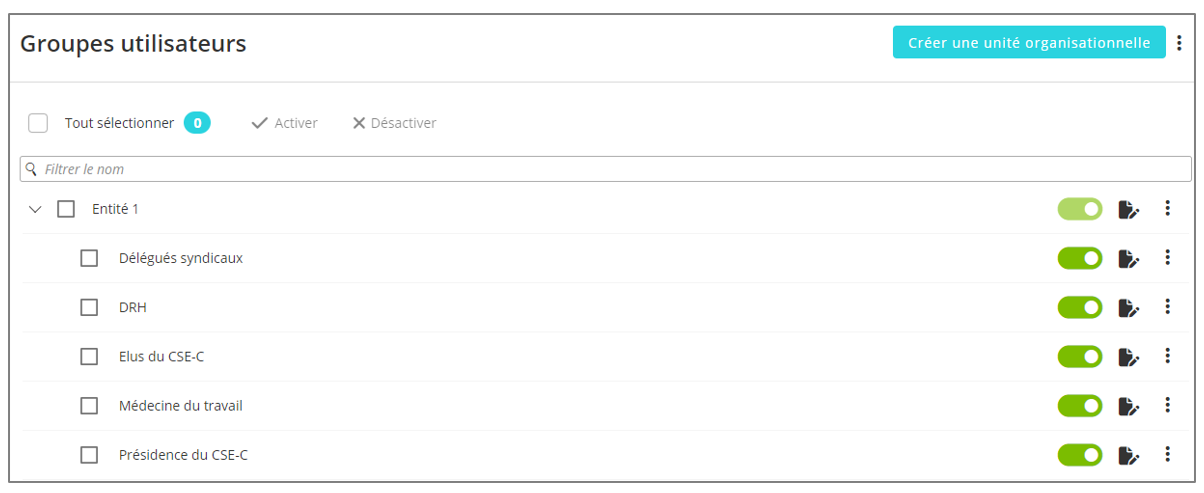Collapse the Entité 1 tree node
The height and width of the screenshot is (493, 1204).
pos(36,209)
